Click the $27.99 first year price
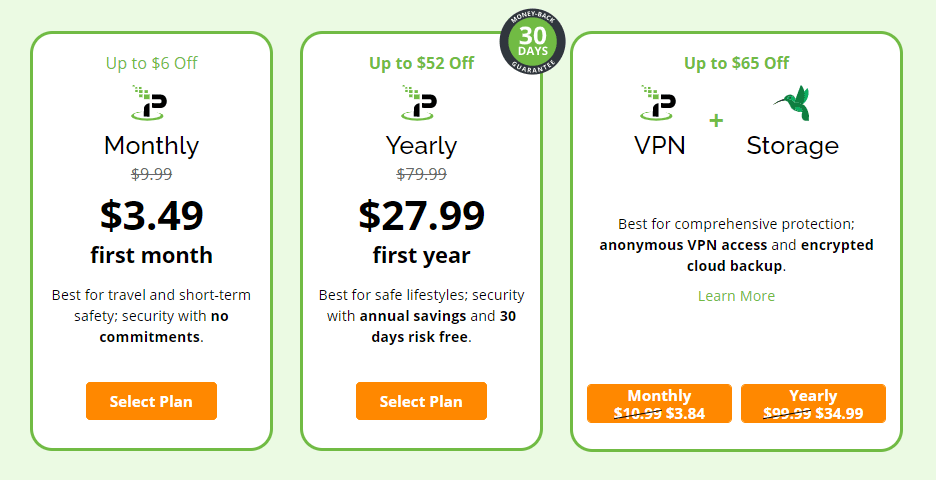 421,216
